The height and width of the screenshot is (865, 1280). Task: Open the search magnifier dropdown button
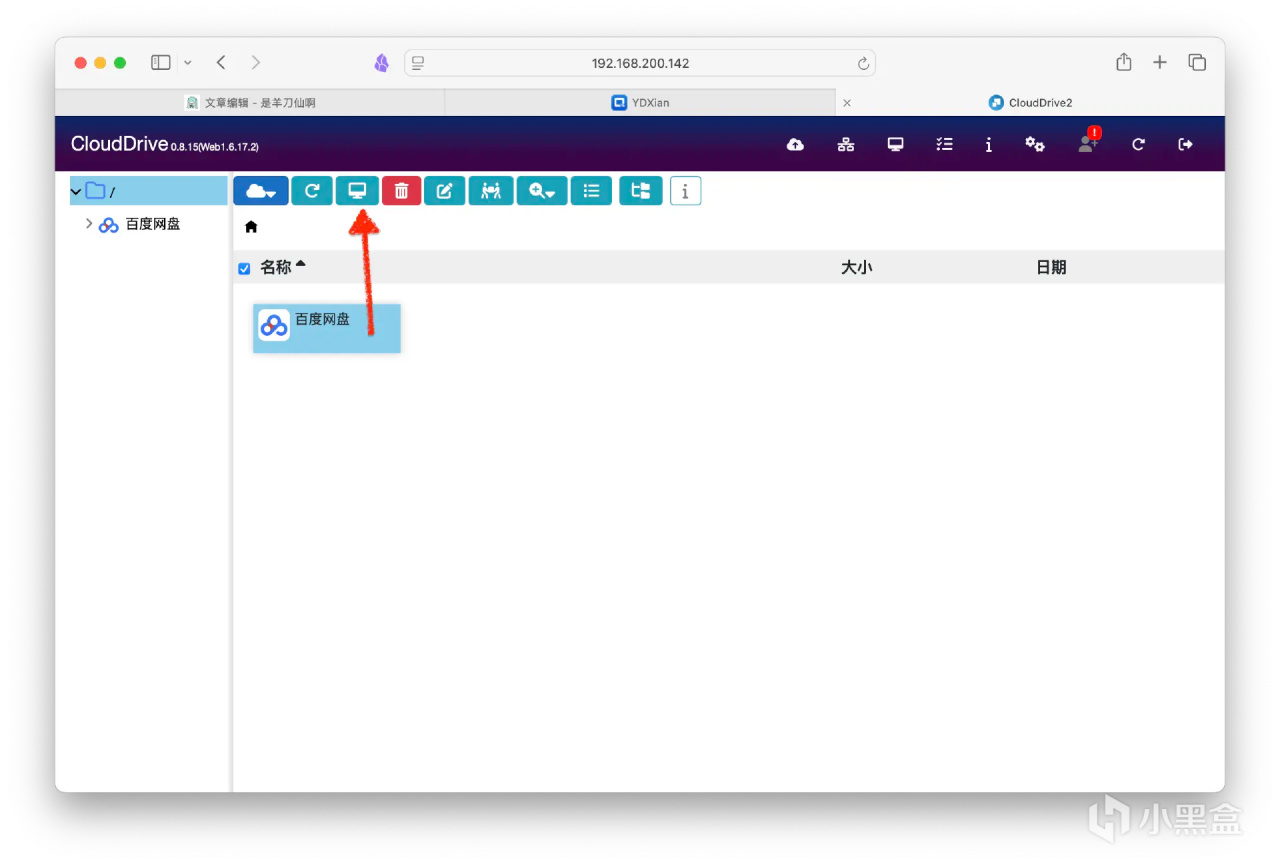[x=542, y=191]
